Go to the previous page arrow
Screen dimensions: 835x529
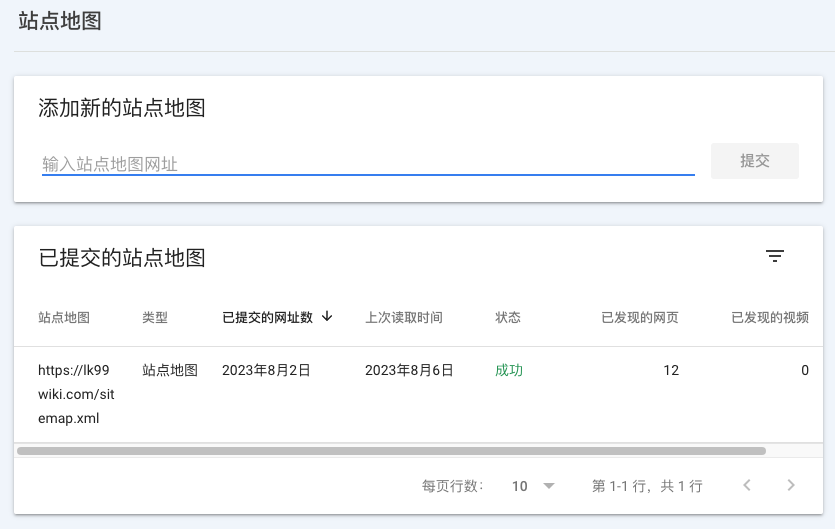tap(747, 486)
